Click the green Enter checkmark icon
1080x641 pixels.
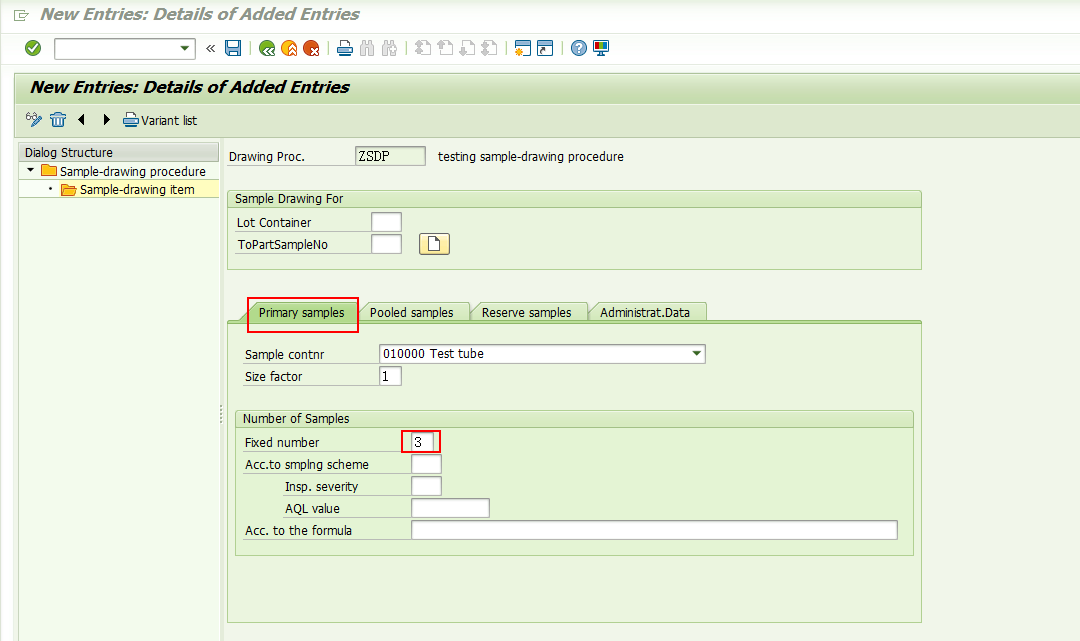click(x=32, y=48)
